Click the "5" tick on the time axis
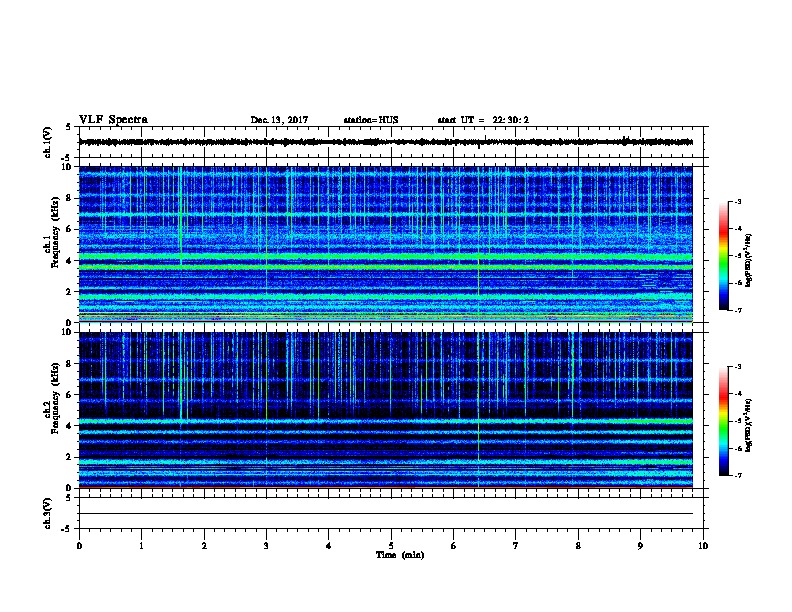Image resolution: width=792 pixels, height=612 pixels. [x=391, y=546]
